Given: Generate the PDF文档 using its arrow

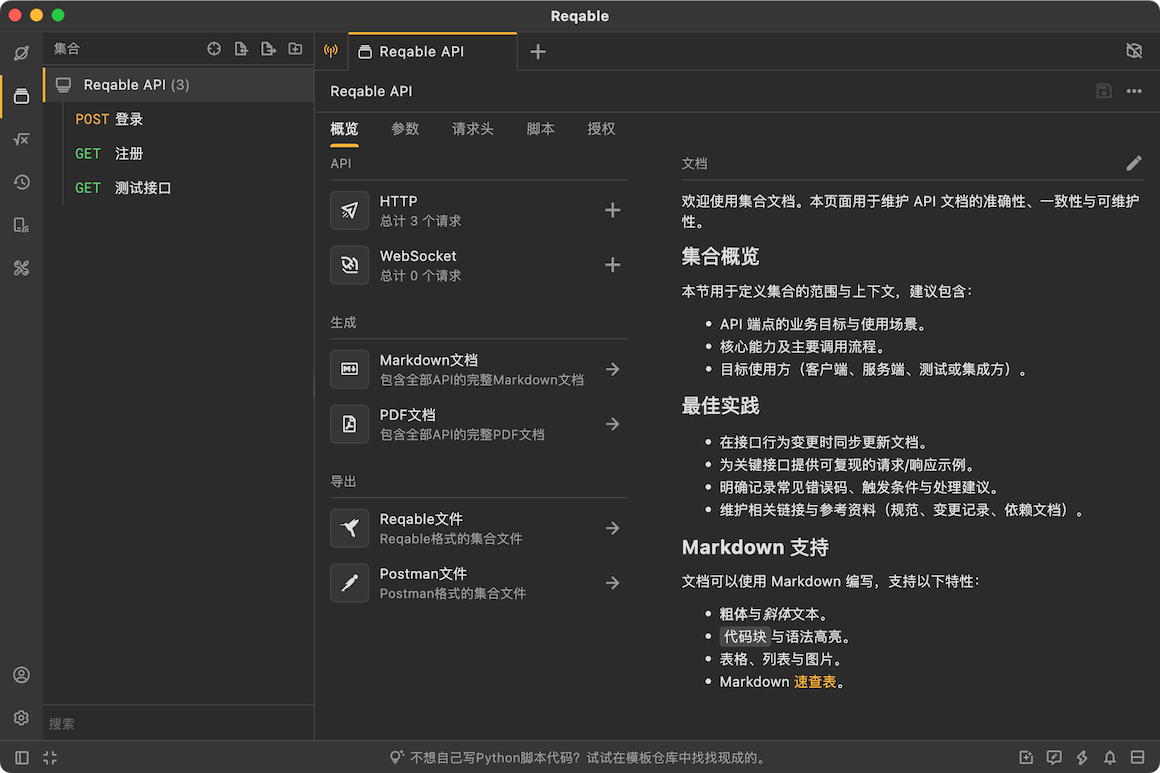Looking at the screenshot, I should (x=613, y=424).
